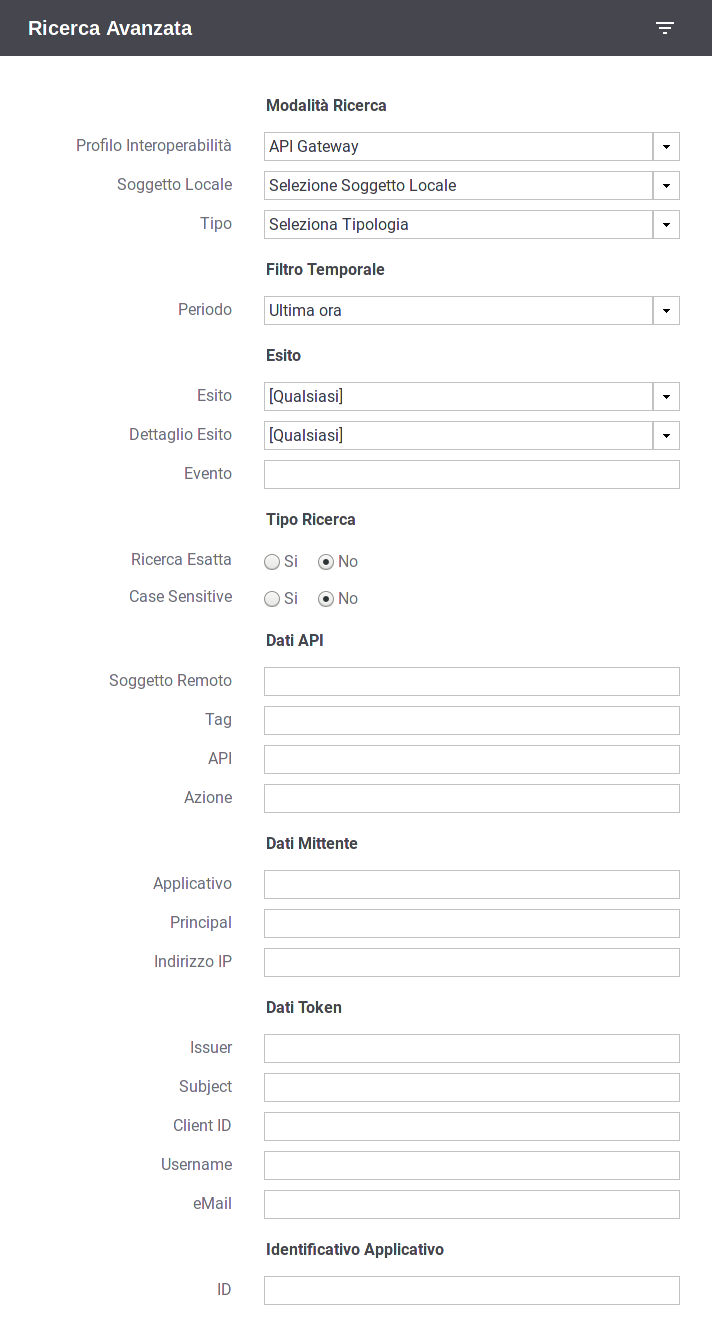The height and width of the screenshot is (1322, 712).
Task: Open the Dettaglio Esito dropdown
Action: 472,435
